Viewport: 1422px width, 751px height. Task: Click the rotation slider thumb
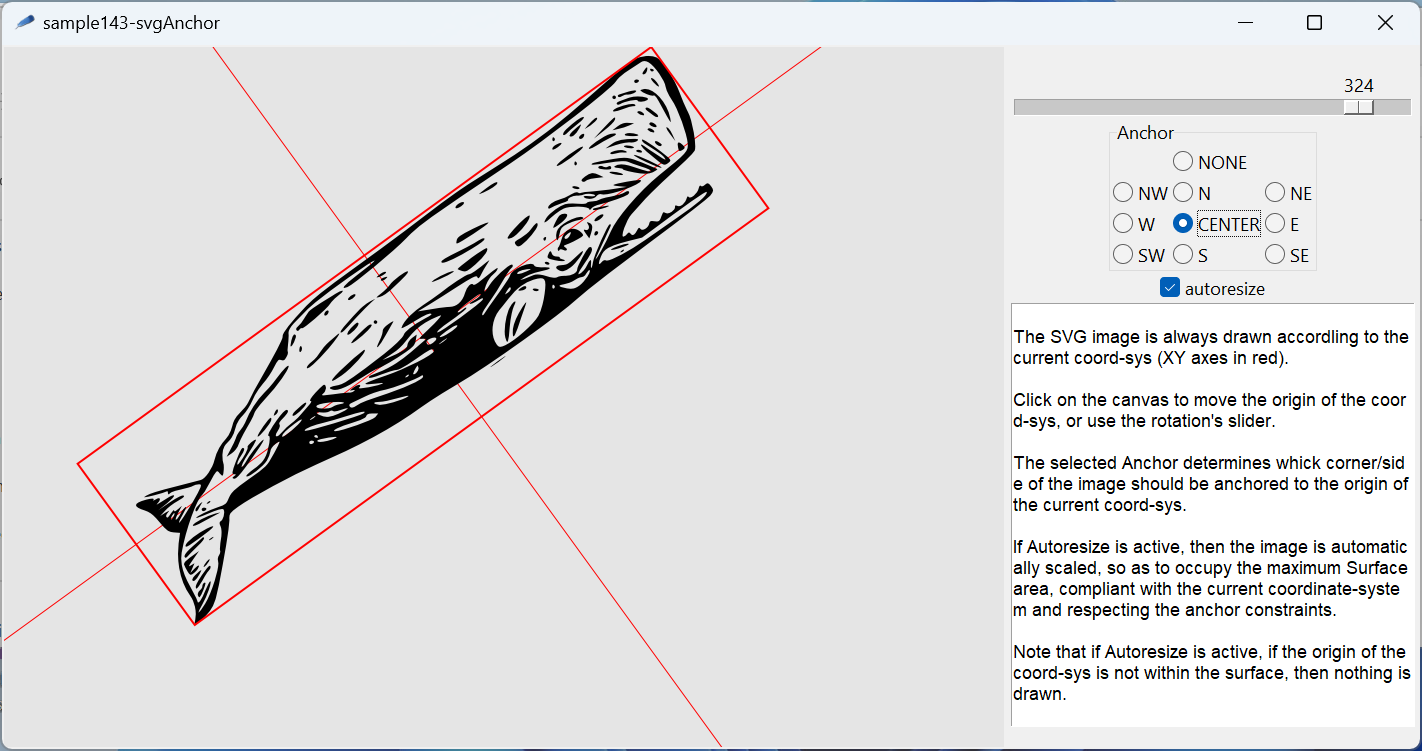[x=1359, y=107]
